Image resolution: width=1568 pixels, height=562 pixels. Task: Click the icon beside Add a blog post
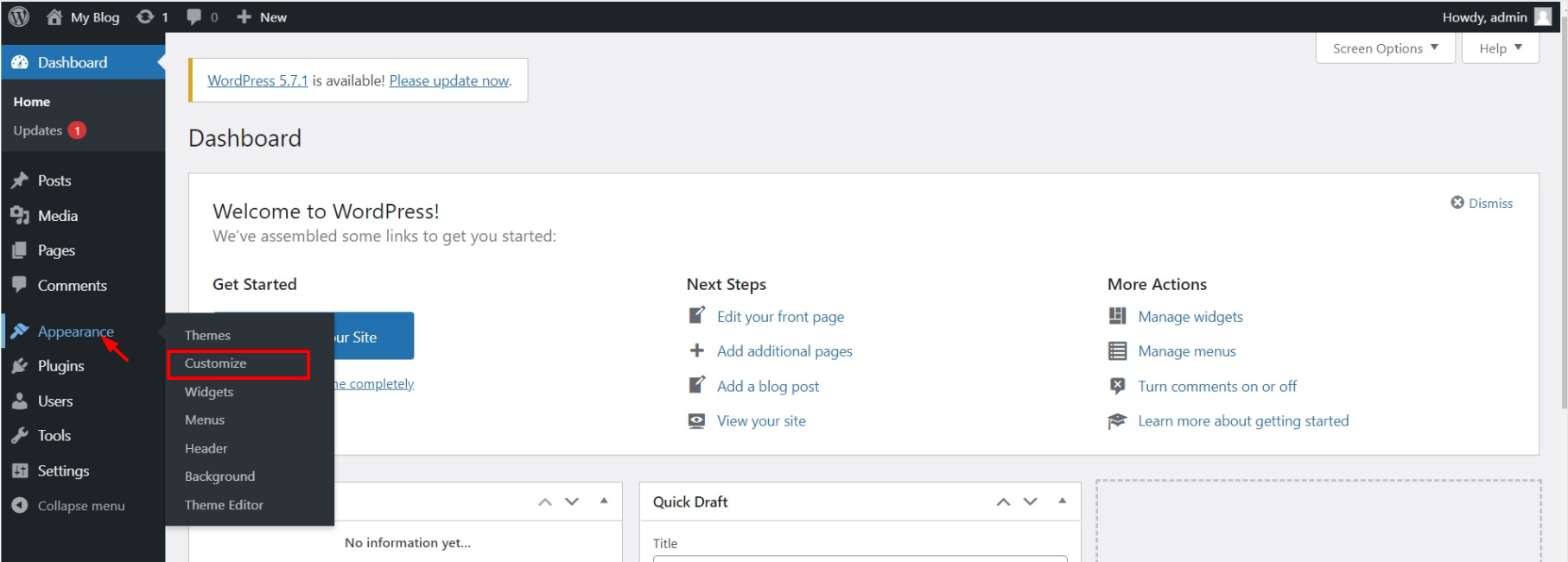coord(696,386)
